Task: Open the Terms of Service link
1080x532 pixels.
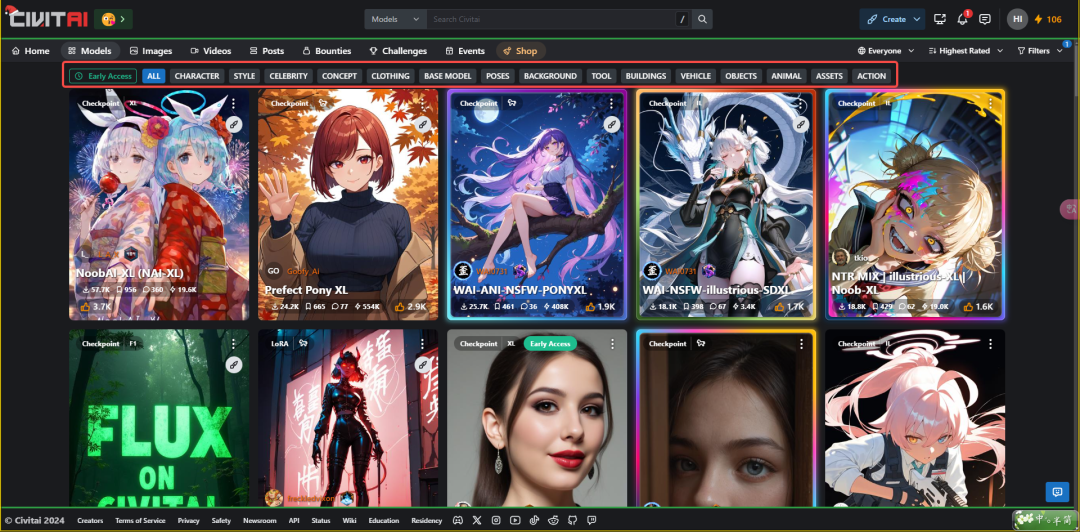Action: (x=140, y=520)
